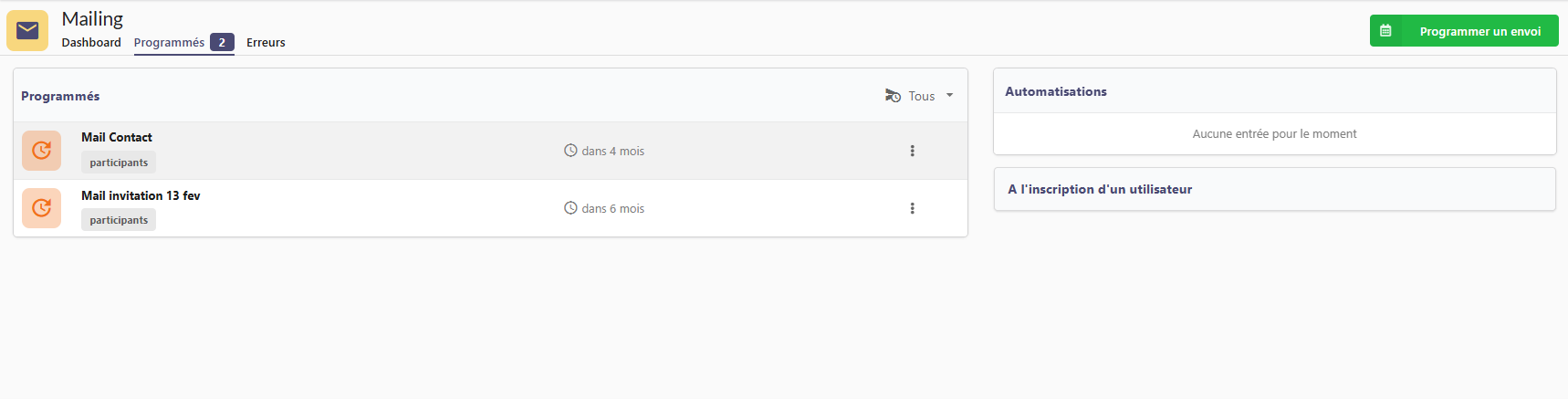Expand 'A l'inscription d'un utilisateur' section
Image resolution: width=1568 pixels, height=399 pixels.
tap(1100, 189)
